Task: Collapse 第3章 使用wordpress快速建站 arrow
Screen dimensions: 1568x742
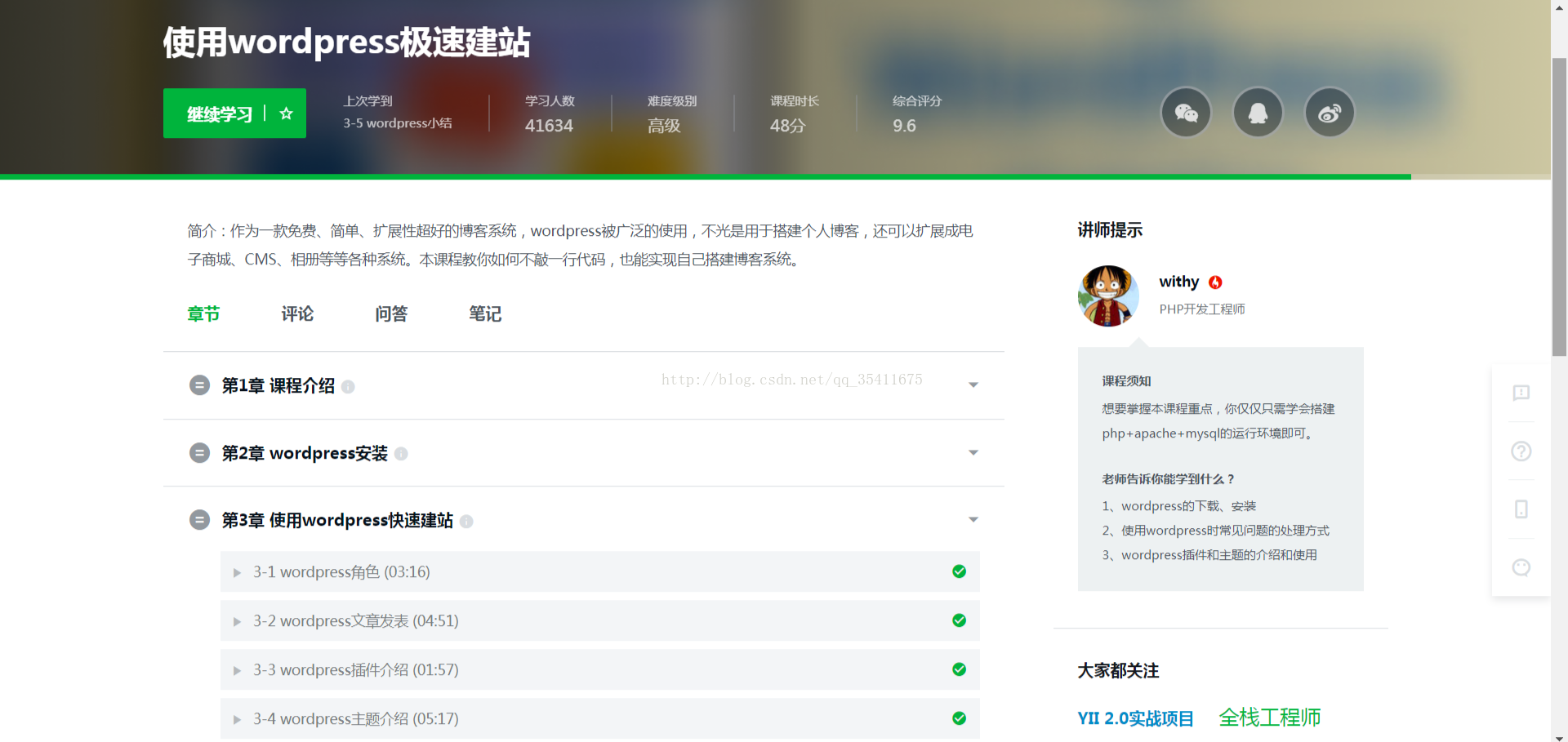Action: click(973, 520)
